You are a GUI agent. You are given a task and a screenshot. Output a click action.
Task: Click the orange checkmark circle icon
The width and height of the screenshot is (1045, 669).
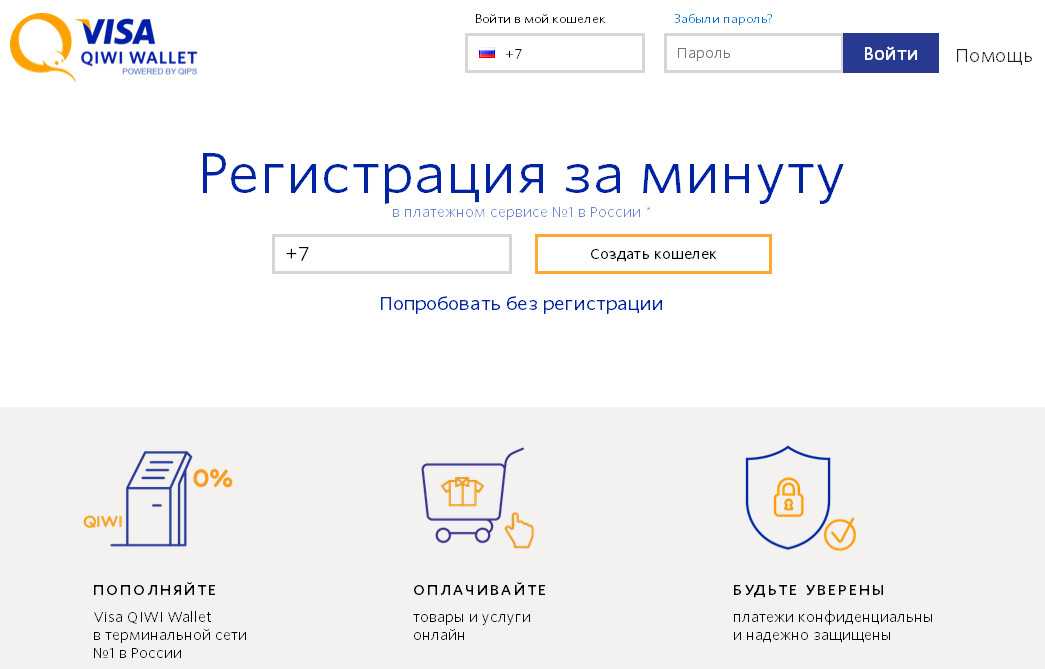pos(840,534)
